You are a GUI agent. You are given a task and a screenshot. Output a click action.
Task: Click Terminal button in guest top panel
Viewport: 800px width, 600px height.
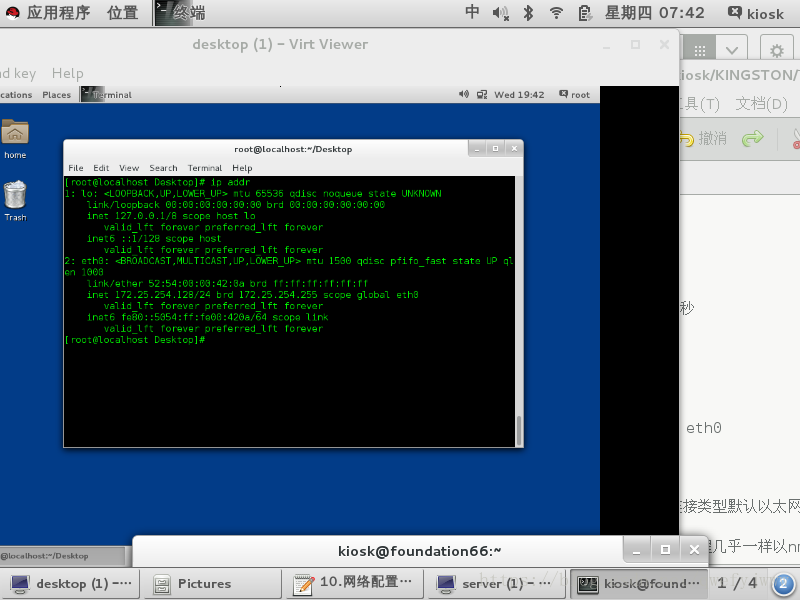click(x=107, y=95)
